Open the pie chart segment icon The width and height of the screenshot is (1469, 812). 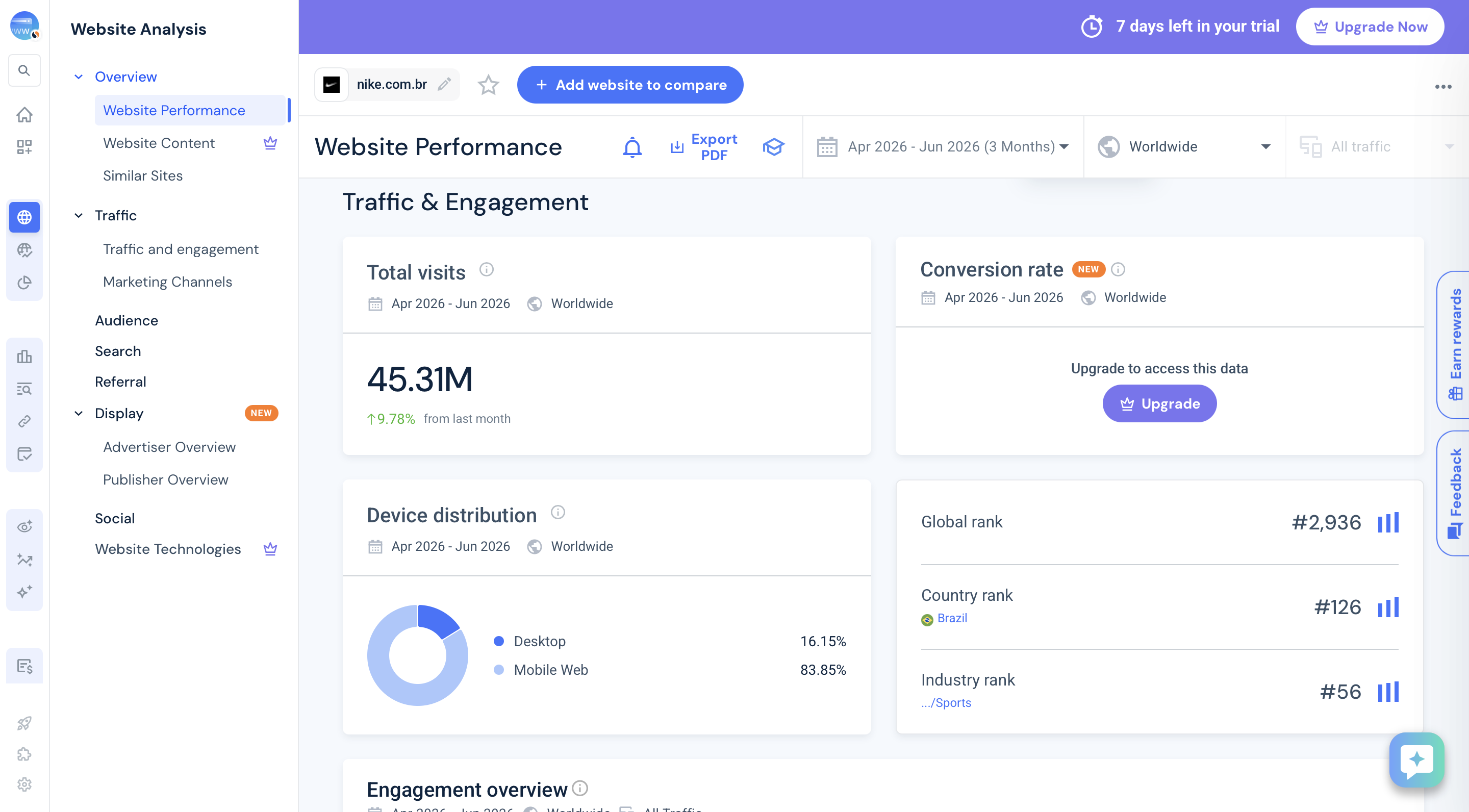point(24,282)
